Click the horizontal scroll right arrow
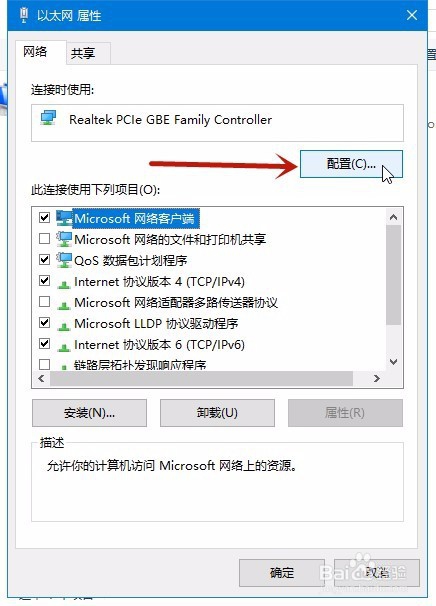Viewport: 436px width, 606px height. point(377,378)
